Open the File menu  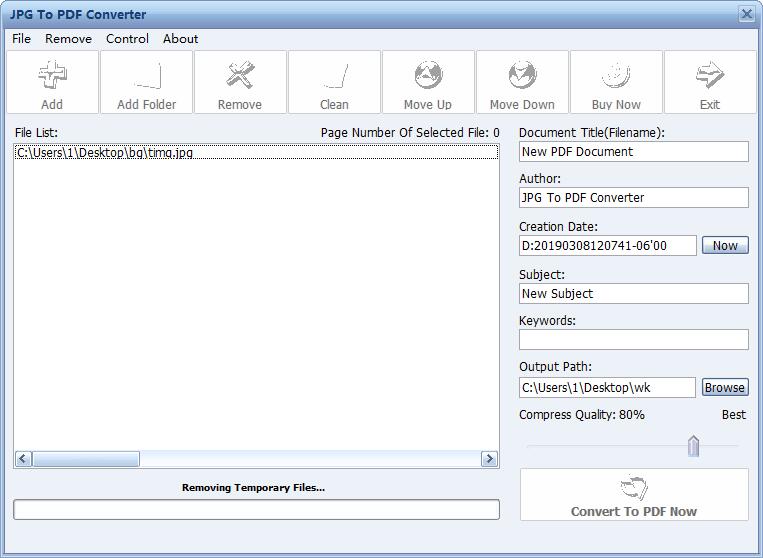tap(21, 39)
